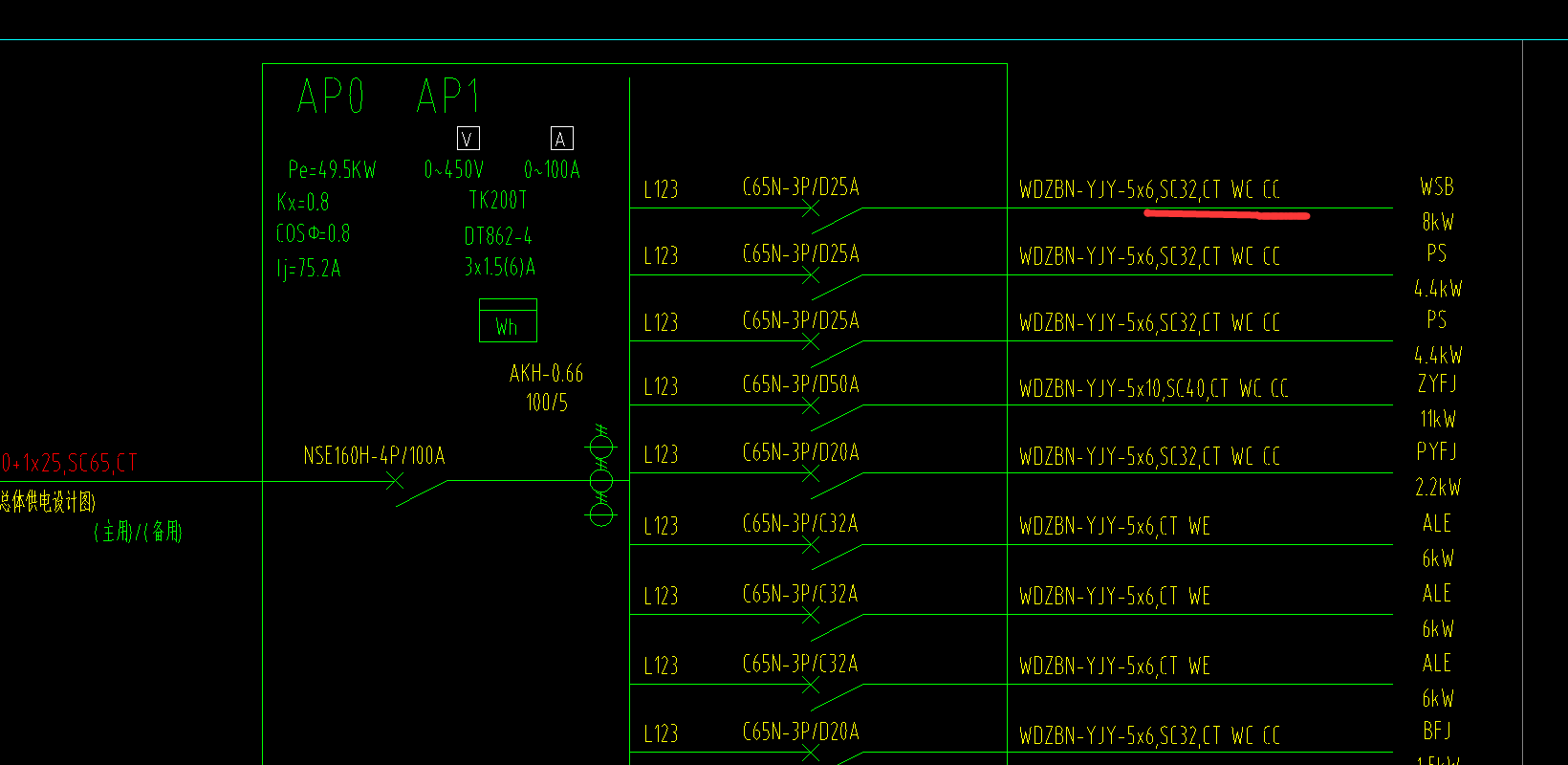Image resolution: width=1568 pixels, height=765 pixels.
Task: Click the BFJ load label
Action: click(1437, 732)
